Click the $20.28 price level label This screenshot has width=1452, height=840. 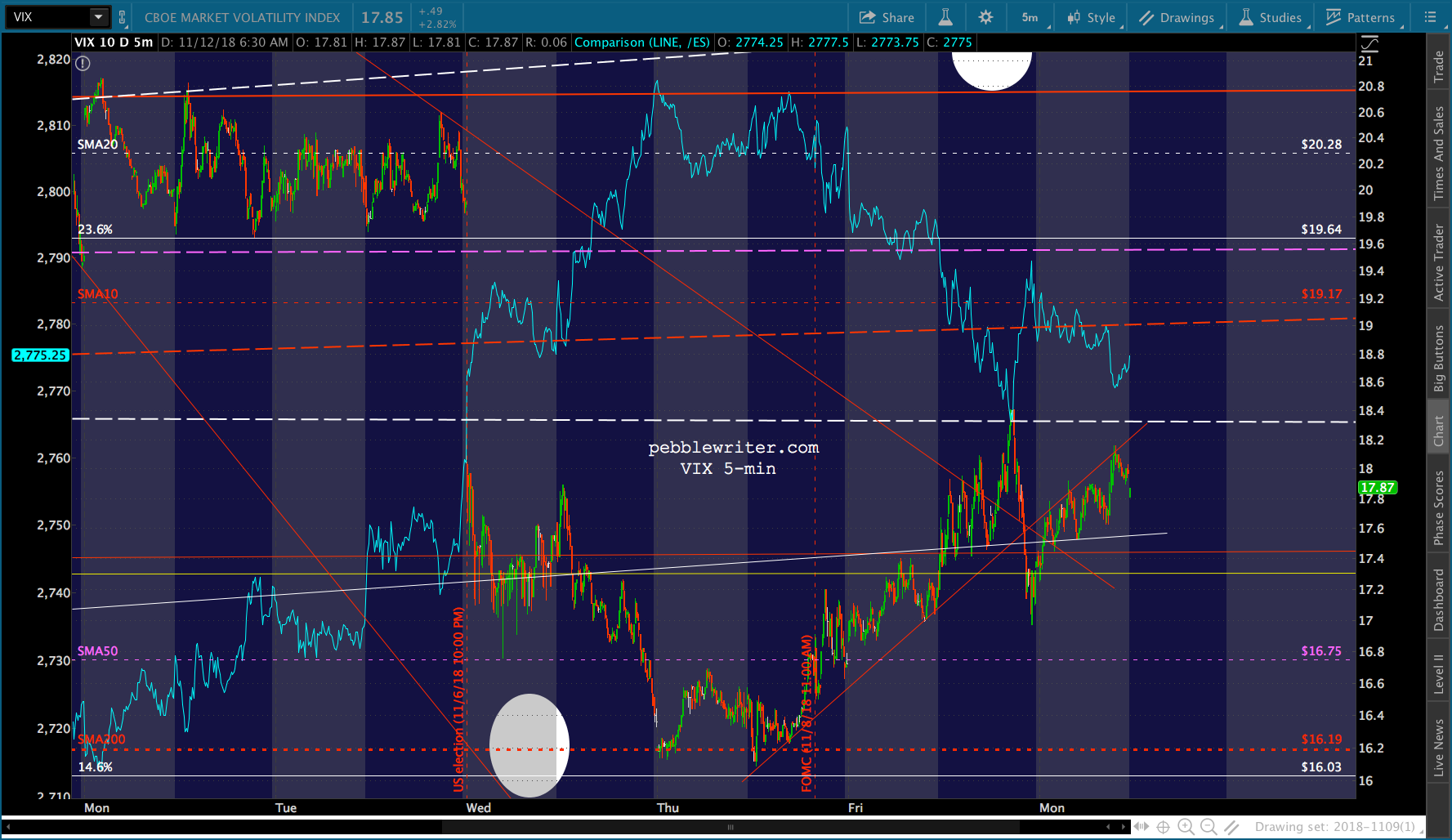pyautogui.click(x=1321, y=145)
